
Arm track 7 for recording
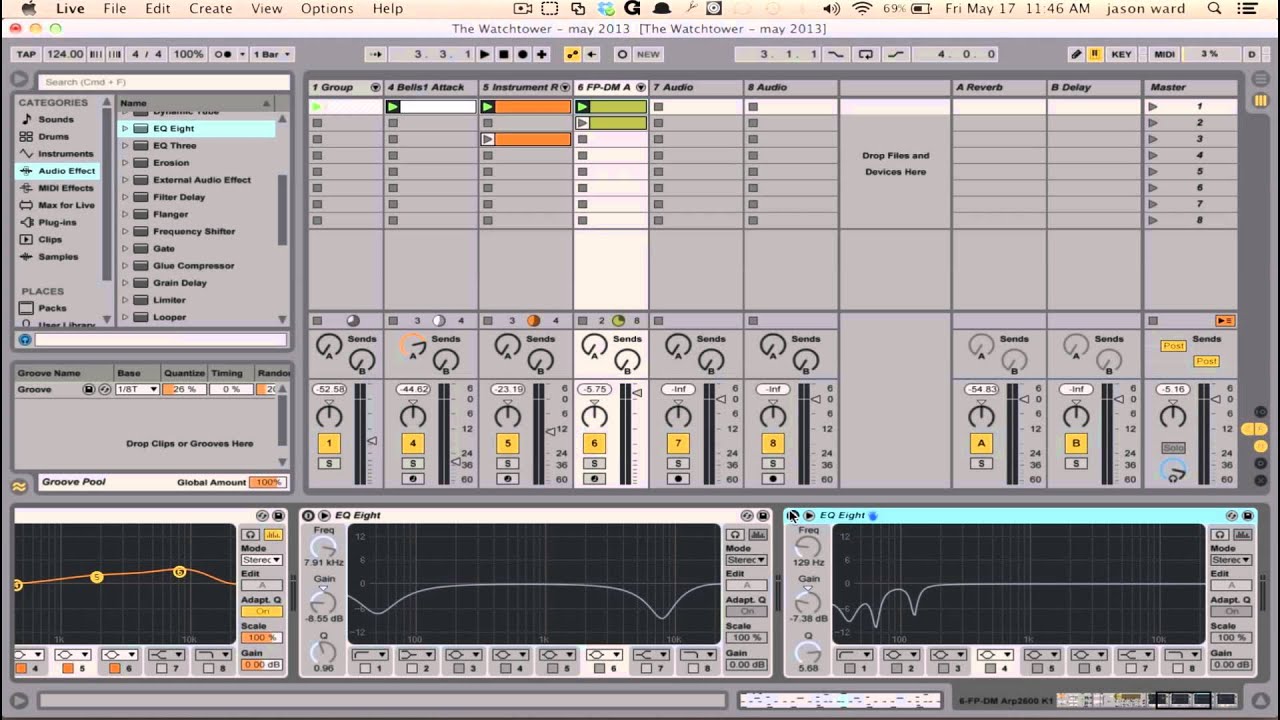click(678, 479)
